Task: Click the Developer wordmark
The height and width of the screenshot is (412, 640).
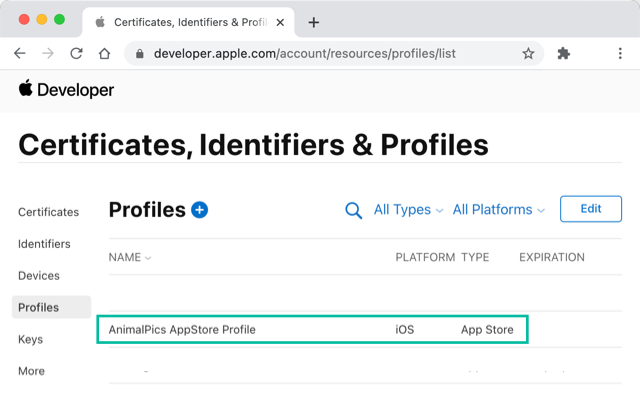Action: pyautogui.click(x=76, y=90)
